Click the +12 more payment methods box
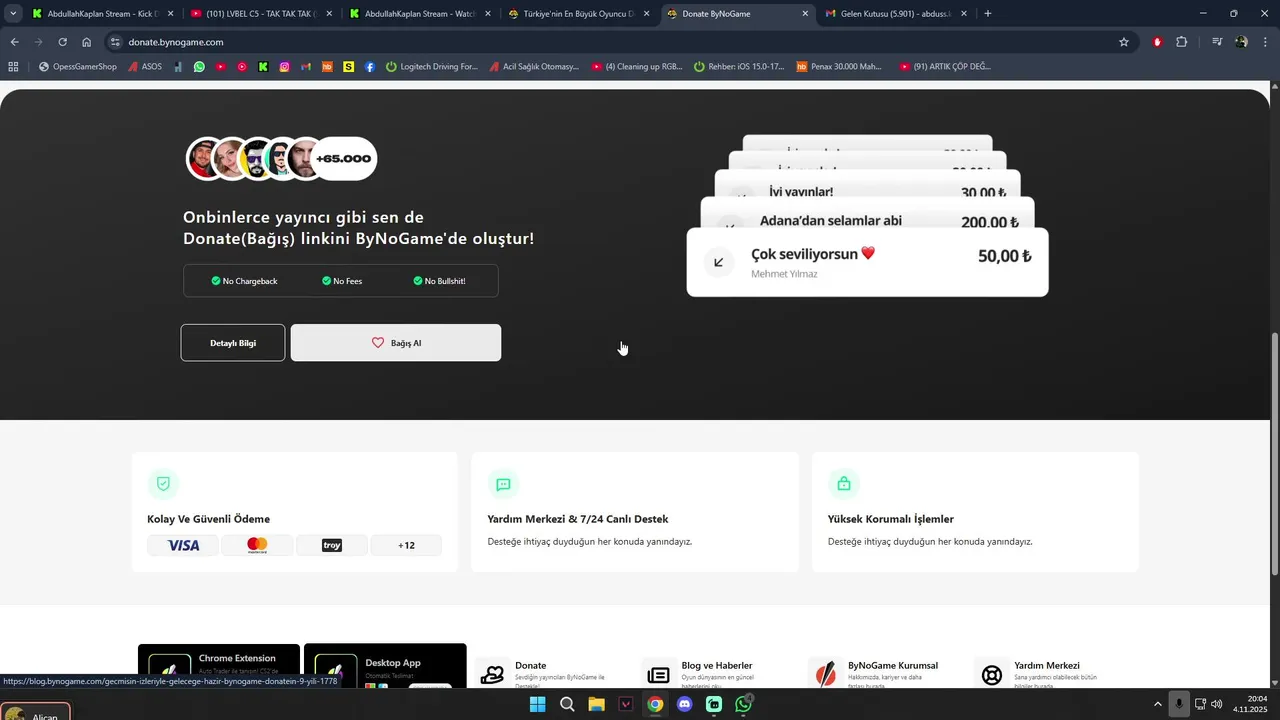The width and height of the screenshot is (1280, 720). [x=406, y=545]
